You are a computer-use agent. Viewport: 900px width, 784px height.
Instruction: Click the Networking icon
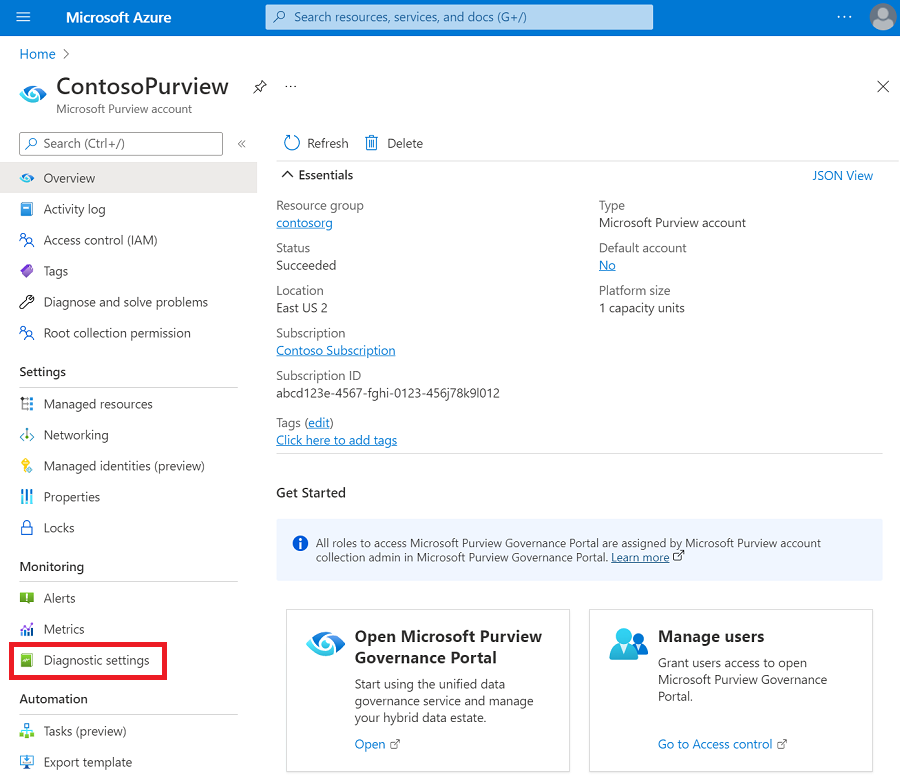coord(27,435)
